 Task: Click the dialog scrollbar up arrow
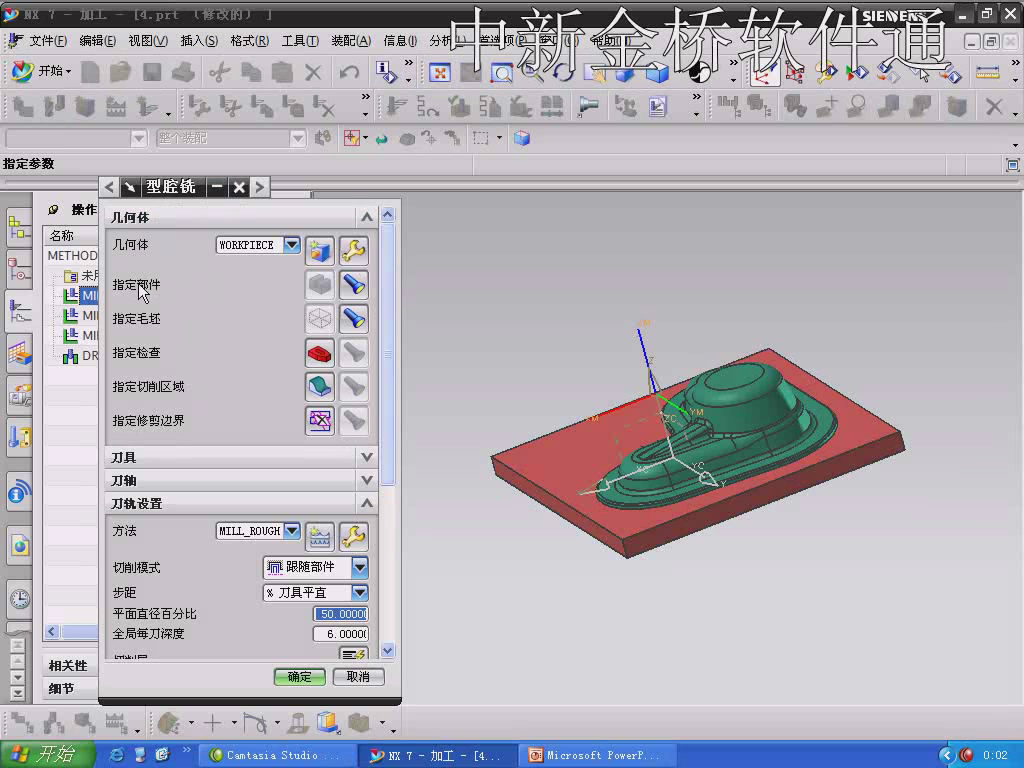coord(388,214)
